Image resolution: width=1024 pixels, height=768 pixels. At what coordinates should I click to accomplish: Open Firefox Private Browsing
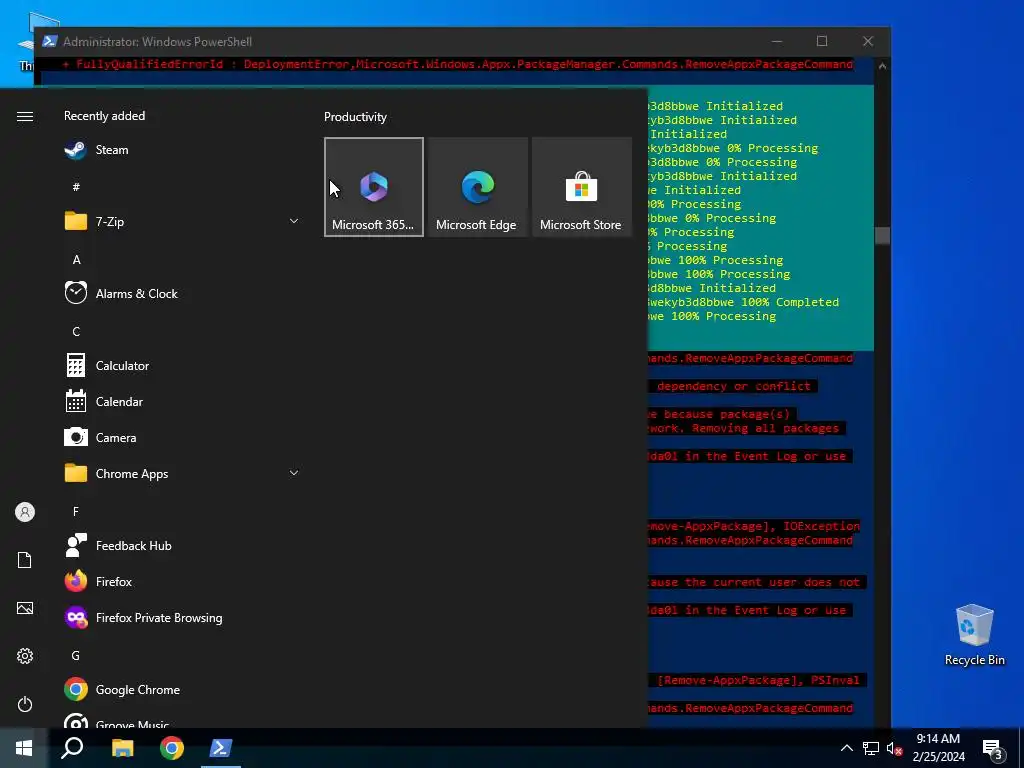coord(182,617)
